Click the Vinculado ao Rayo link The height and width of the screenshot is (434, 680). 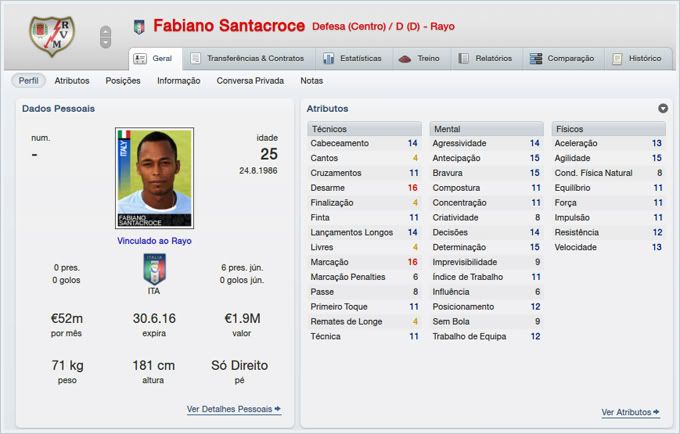(154, 240)
